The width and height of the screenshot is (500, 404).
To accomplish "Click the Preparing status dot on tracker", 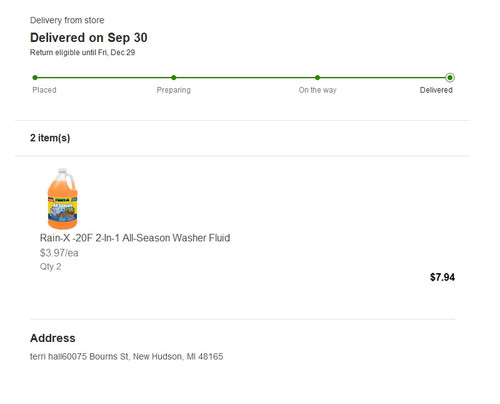I will [174, 78].
